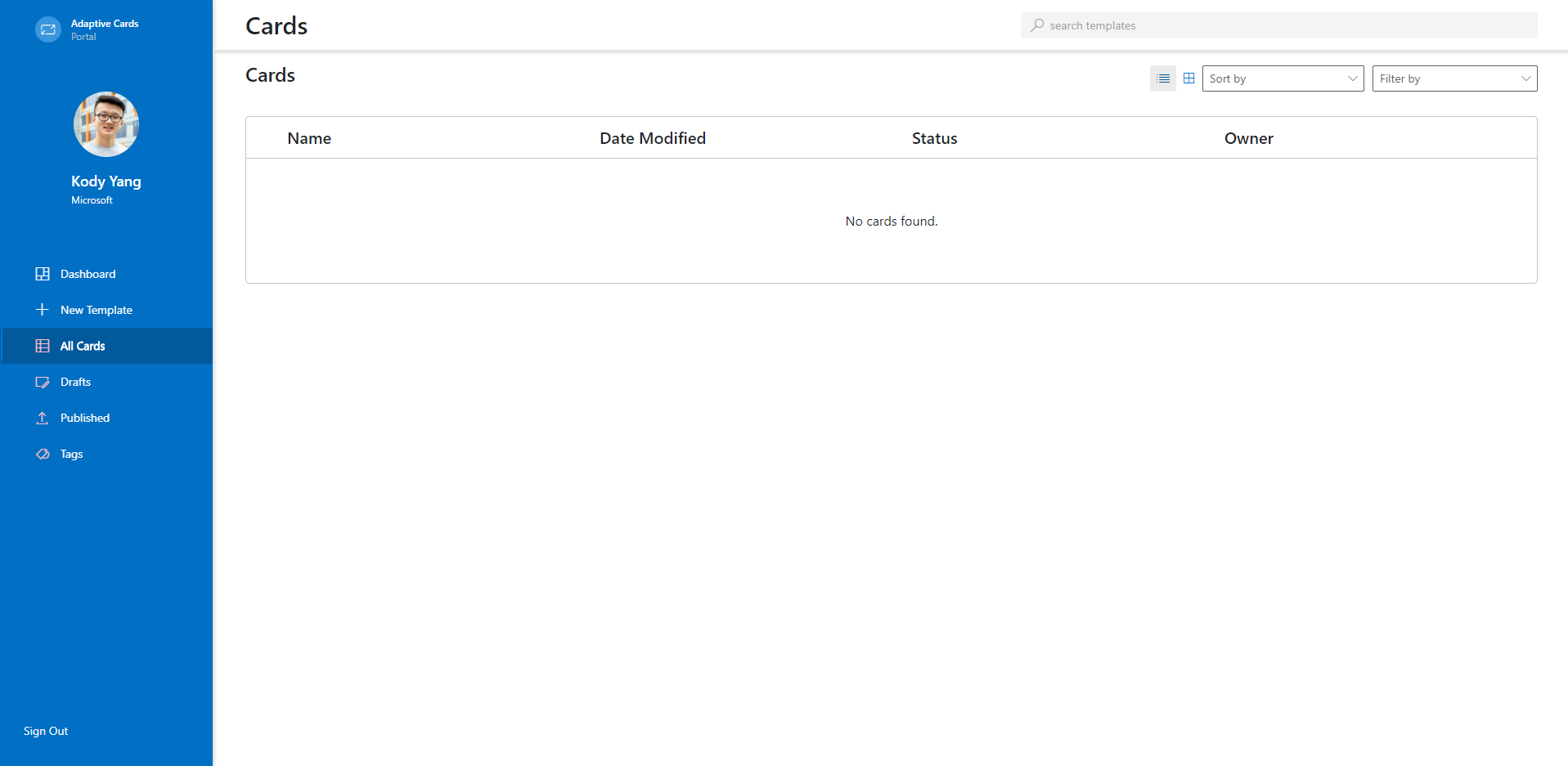Open the Tags section
Image resolution: width=1568 pixels, height=766 pixels.
pyautogui.click(x=70, y=454)
